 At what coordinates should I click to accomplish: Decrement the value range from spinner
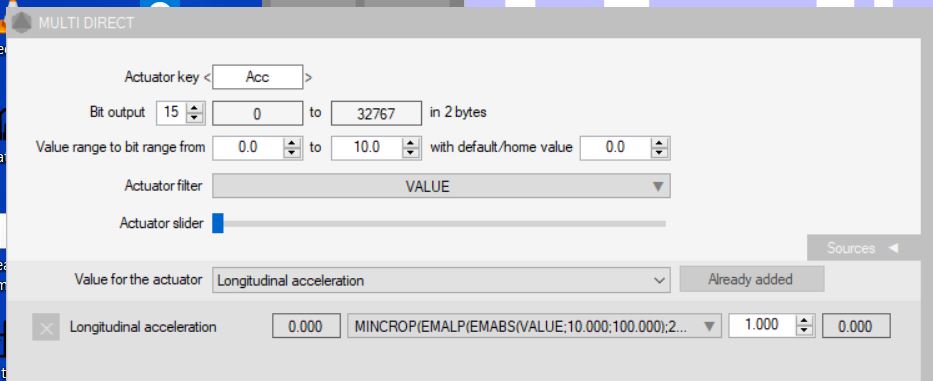292,153
